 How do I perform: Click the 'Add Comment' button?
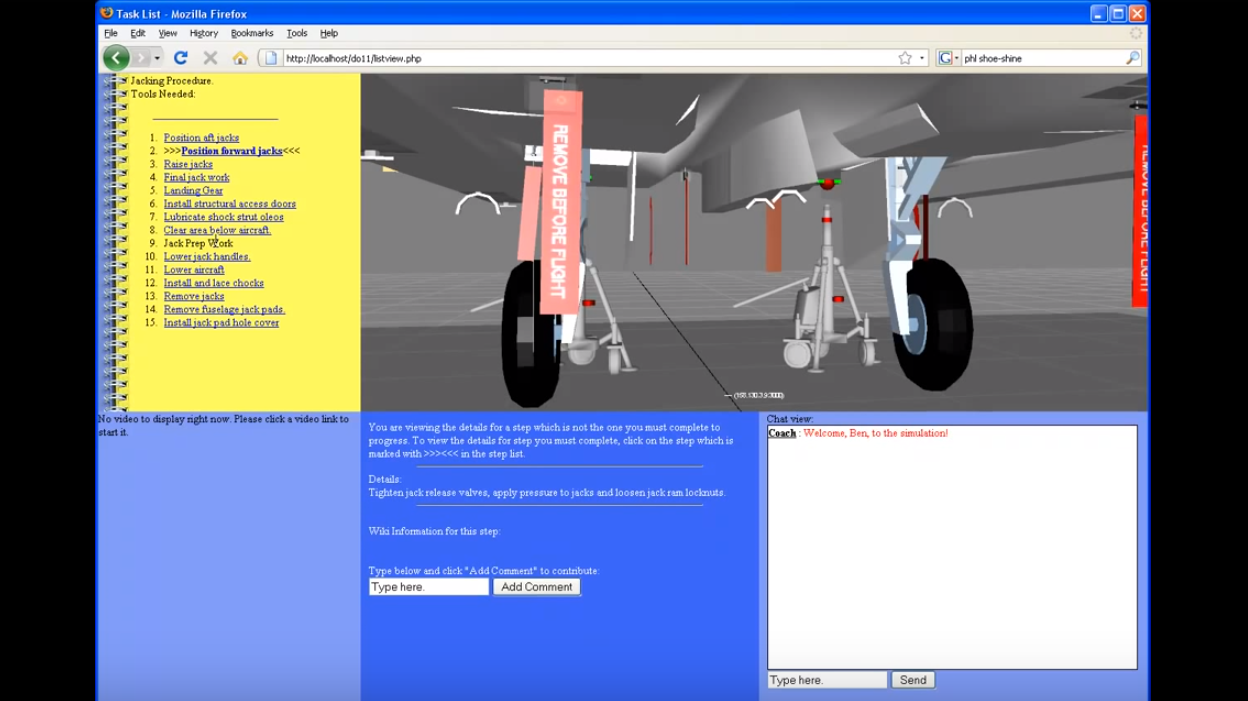click(537, 587)
